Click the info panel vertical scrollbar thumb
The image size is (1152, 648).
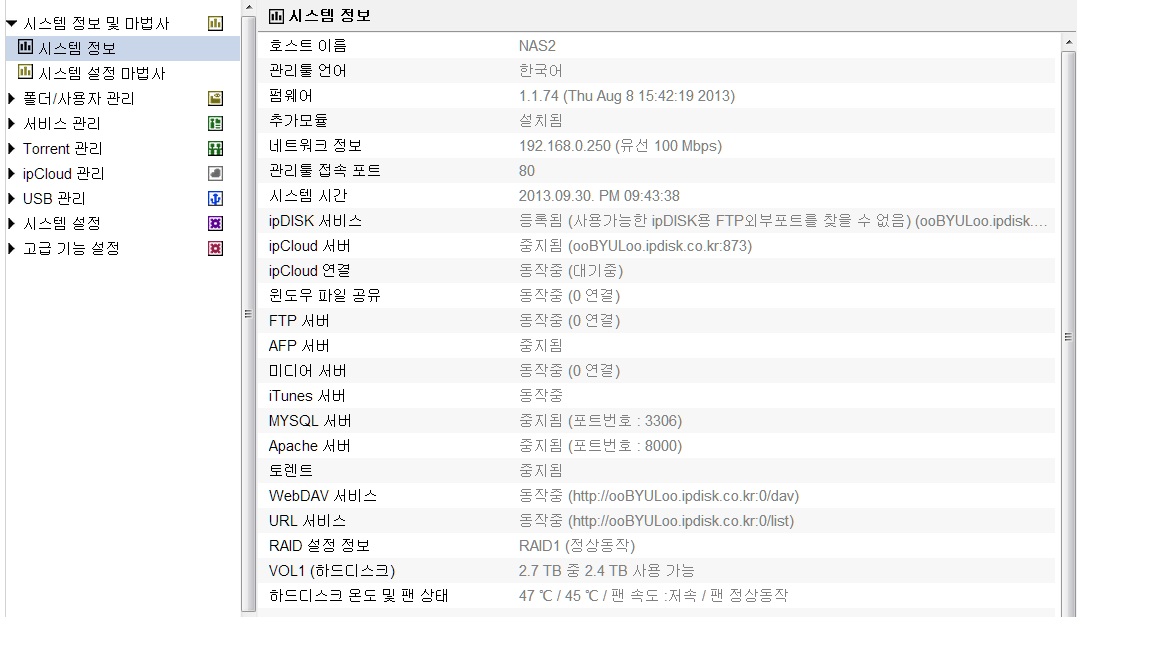tap(1069, 336)
